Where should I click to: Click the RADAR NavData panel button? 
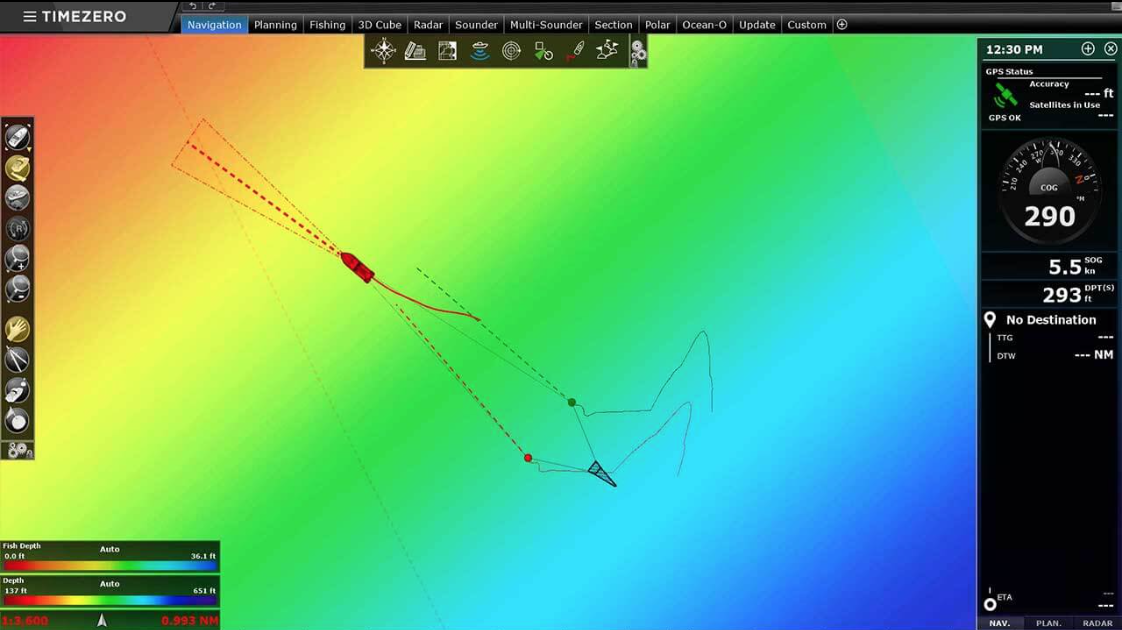click(x=1097, y=623)
